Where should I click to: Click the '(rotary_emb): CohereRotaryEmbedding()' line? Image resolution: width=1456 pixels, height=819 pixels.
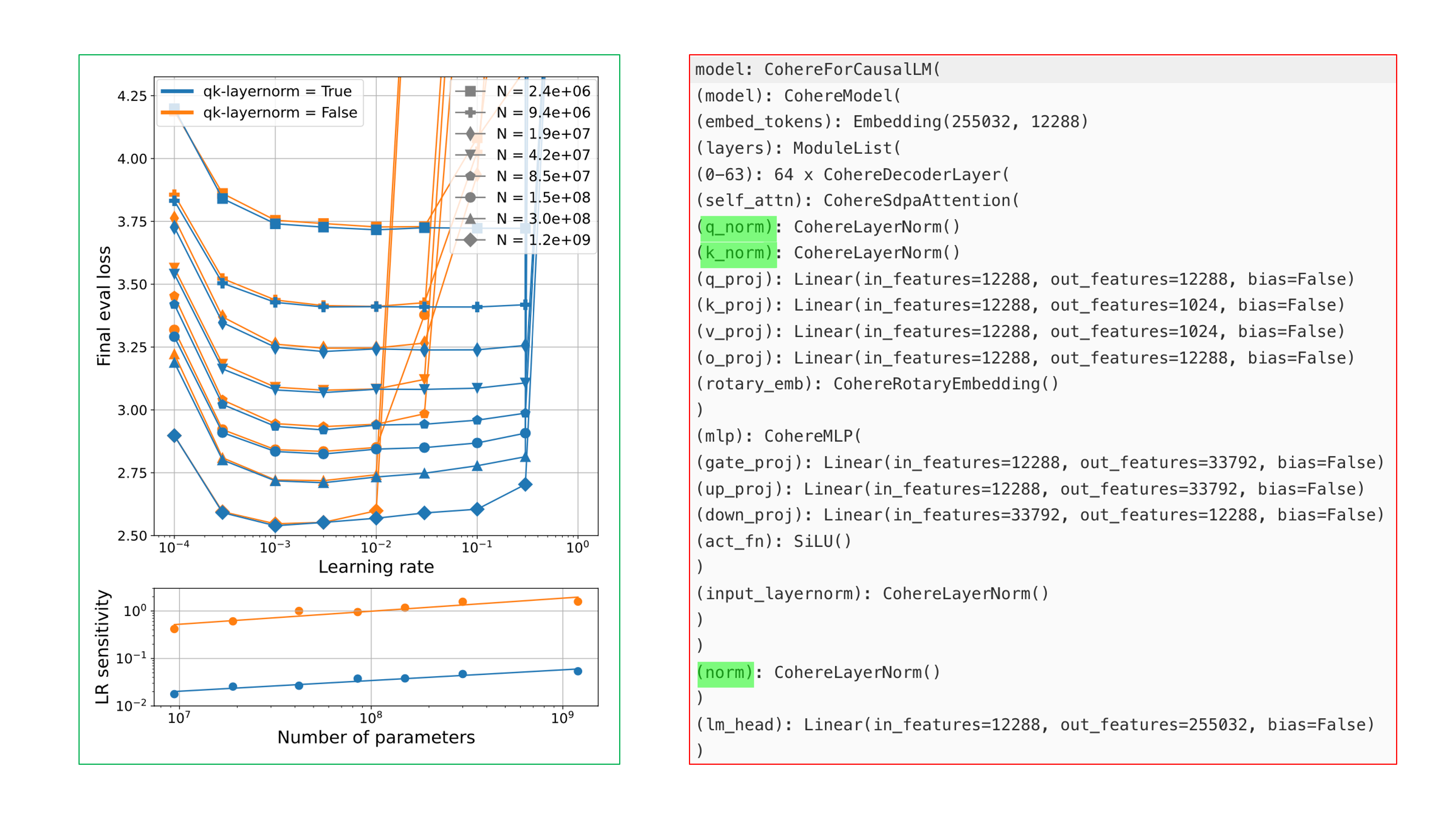pyautogui.click(x=877, y=384)
